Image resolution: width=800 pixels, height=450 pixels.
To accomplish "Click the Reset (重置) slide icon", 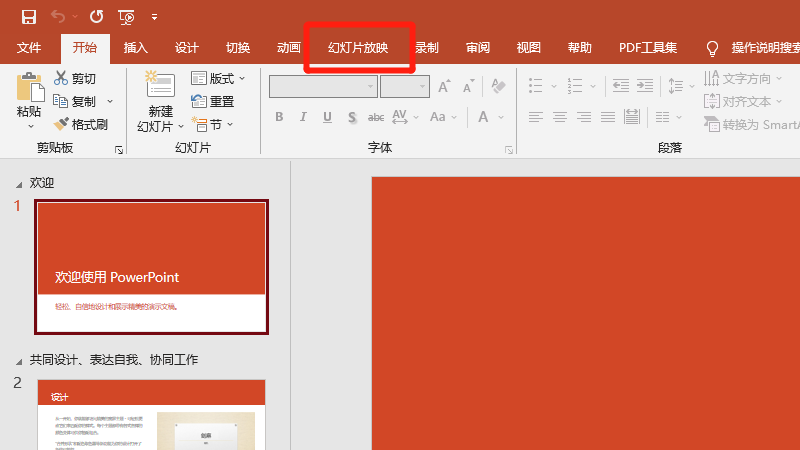I will point(198,101).
